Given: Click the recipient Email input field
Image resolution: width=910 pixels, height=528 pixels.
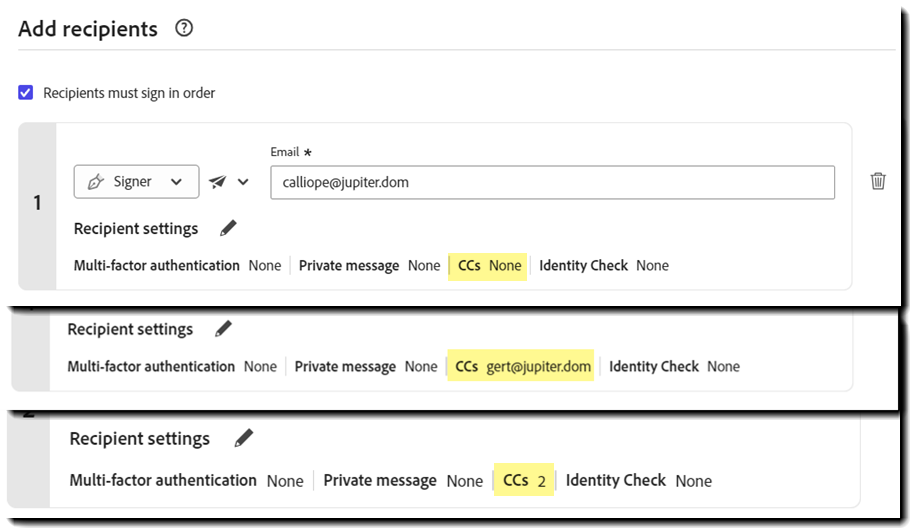Looking at the screenshot, I should (552, 182).
